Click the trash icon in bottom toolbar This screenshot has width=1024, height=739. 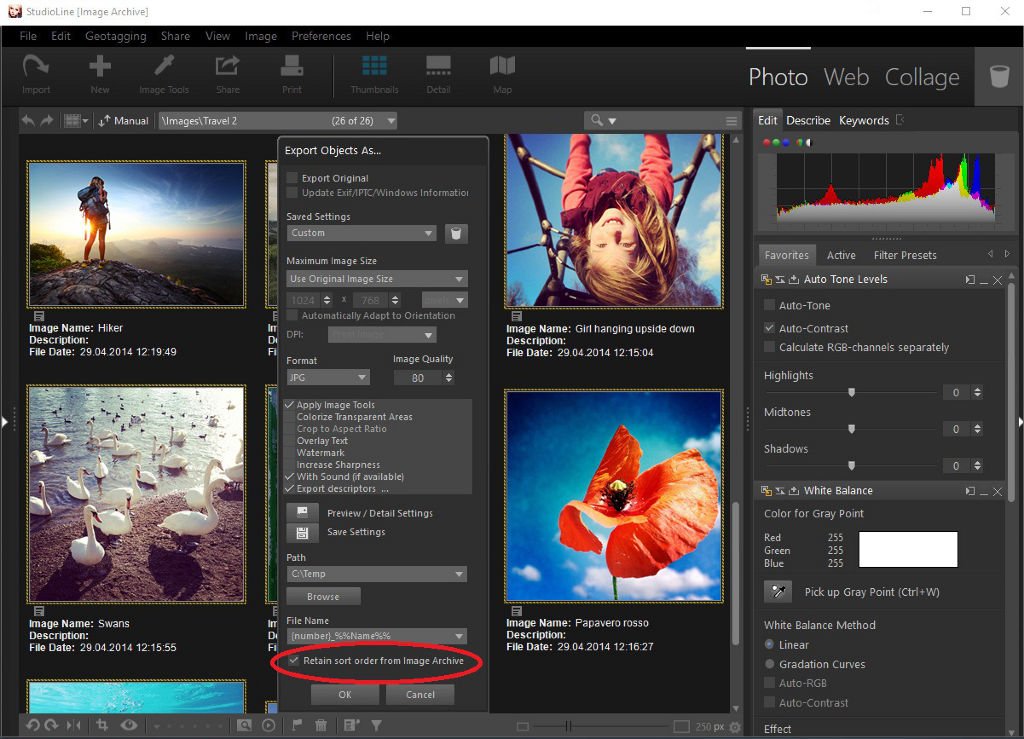(x=321, y=725)
